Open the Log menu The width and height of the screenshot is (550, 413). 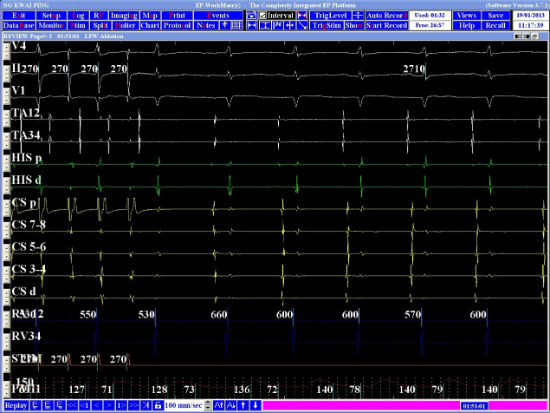[78, 15]
